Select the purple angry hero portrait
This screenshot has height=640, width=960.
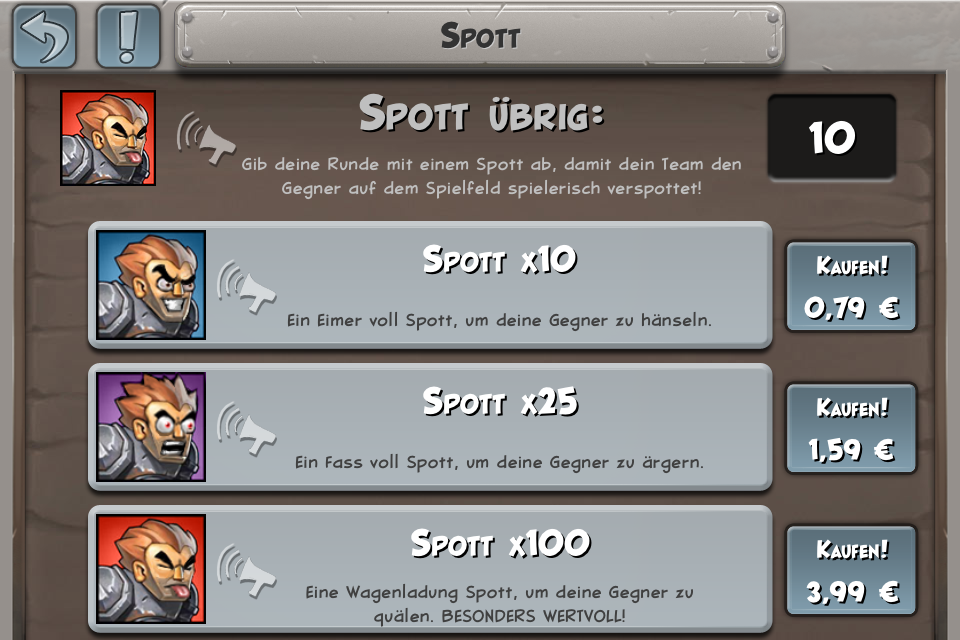tap(151, 427)
